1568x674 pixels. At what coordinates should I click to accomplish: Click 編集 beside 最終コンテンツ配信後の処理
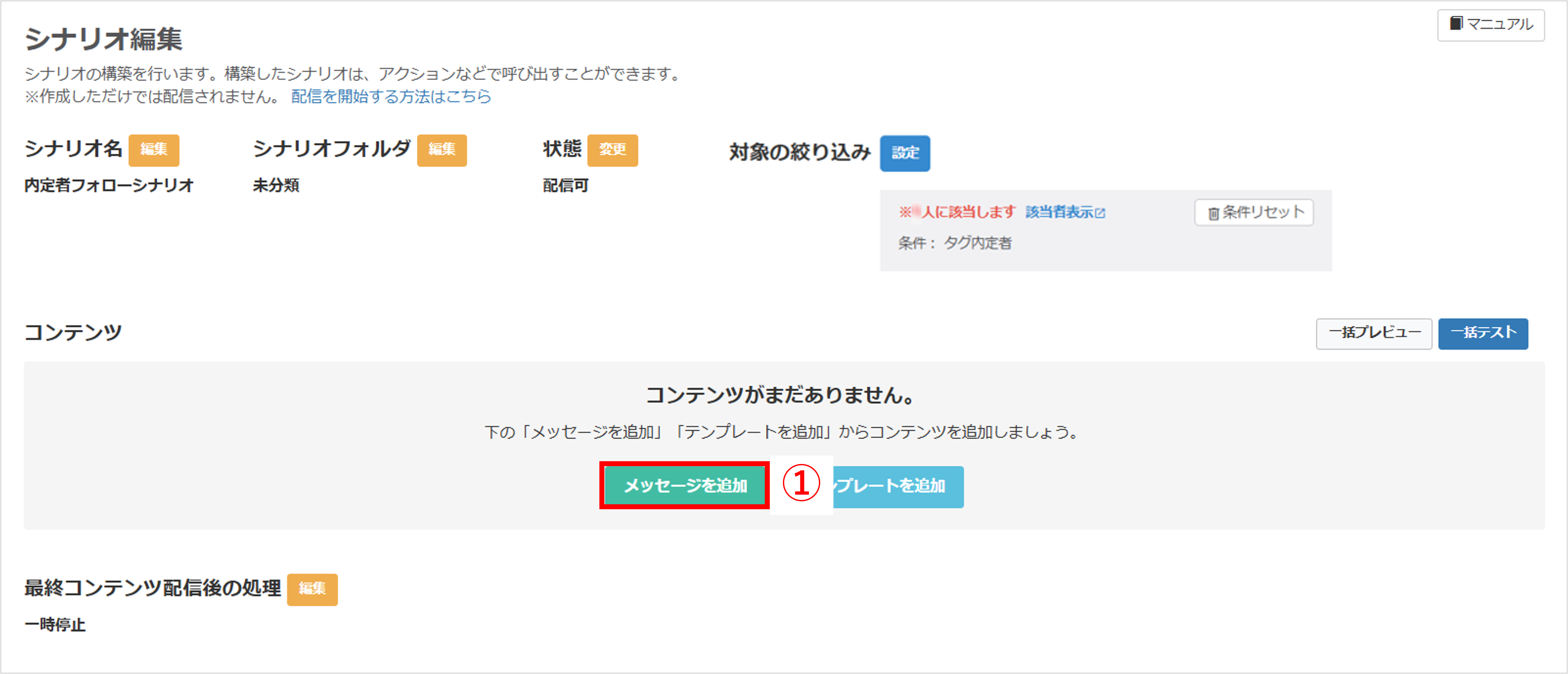[312, 589]
